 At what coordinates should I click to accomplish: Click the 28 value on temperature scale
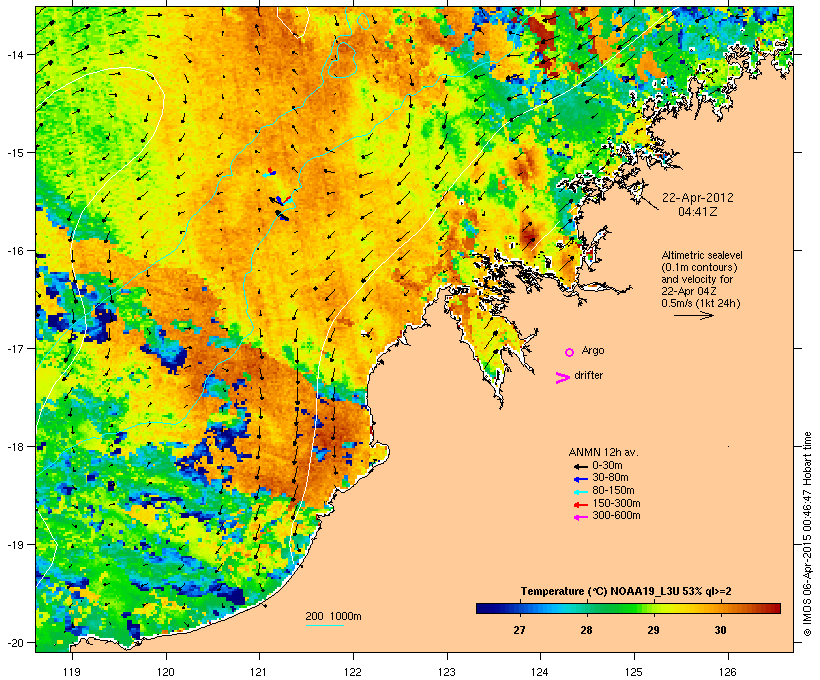(x=586, y=630)
